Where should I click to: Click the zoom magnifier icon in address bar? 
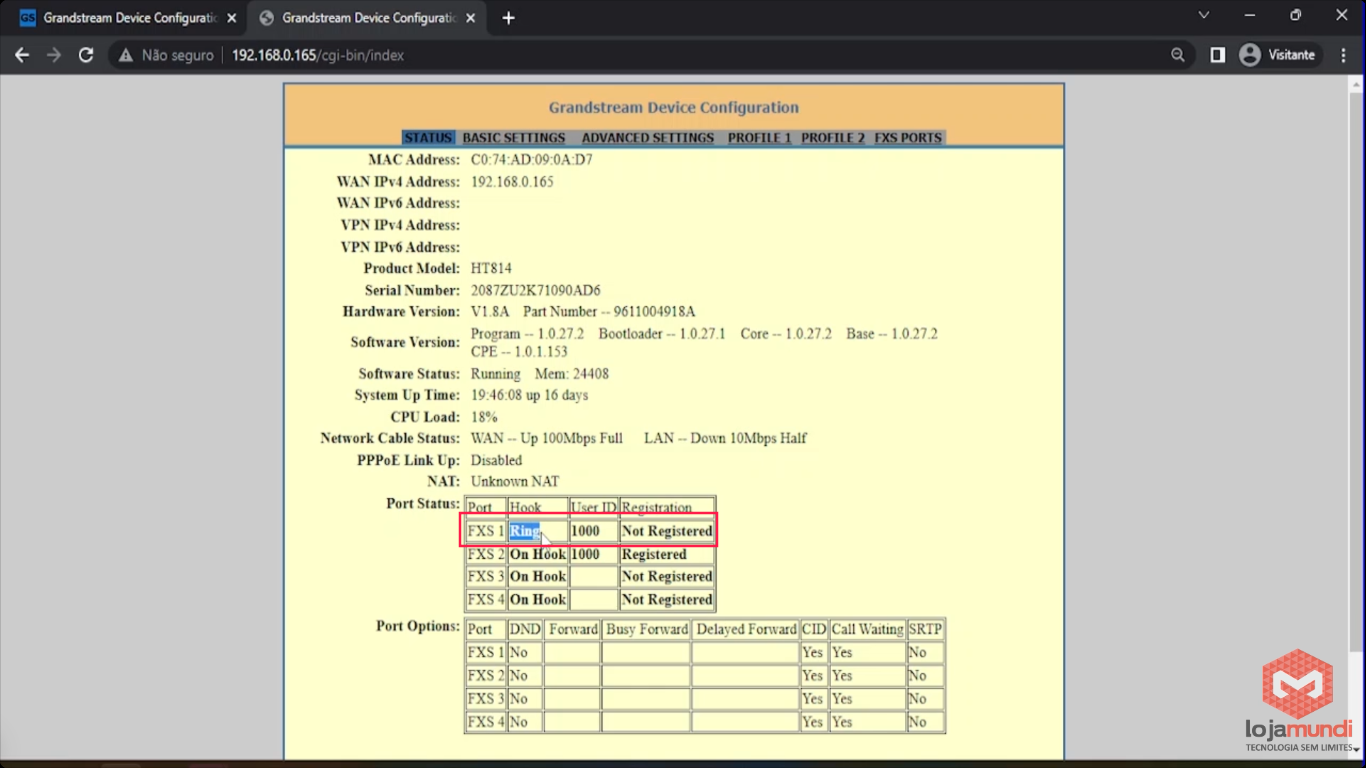1178,55
